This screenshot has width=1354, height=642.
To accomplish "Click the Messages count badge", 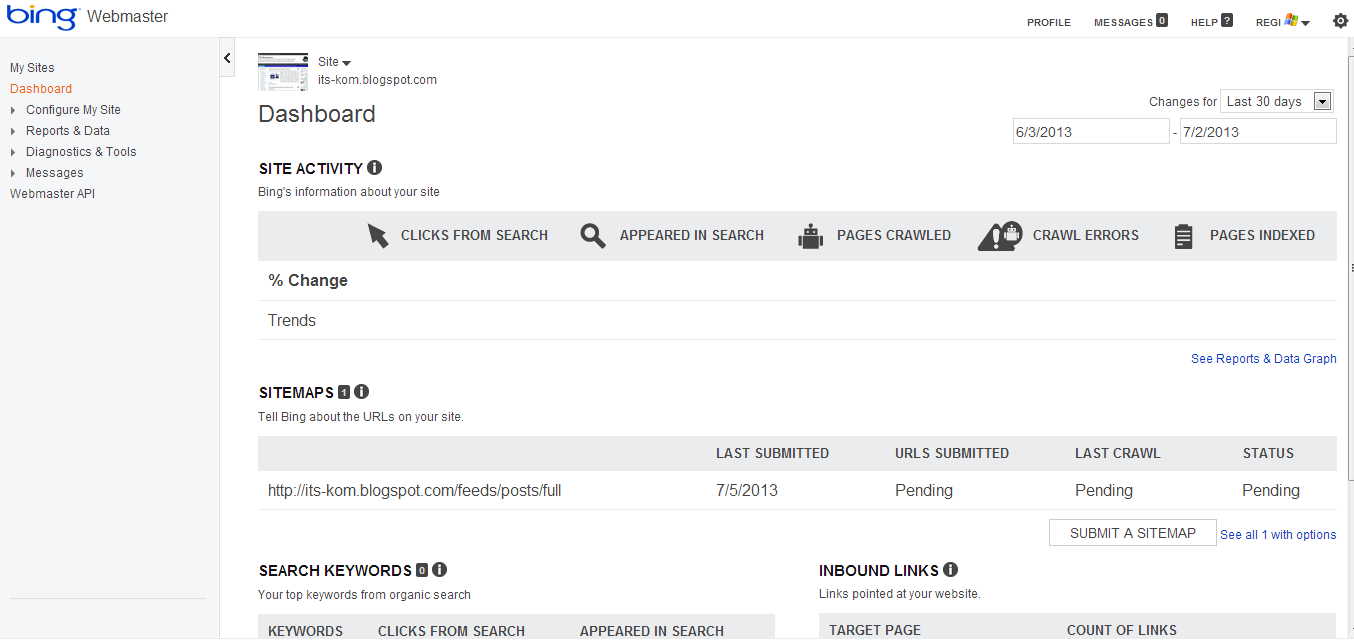I will [x=1162, y=20].
